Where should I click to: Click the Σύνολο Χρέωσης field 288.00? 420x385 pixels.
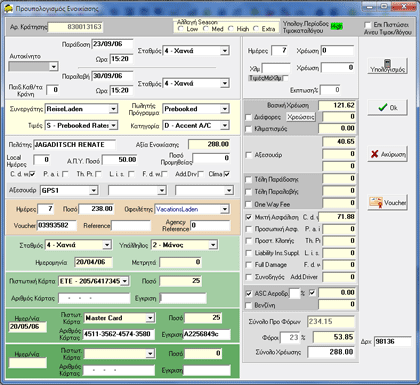[x=331, y=352]
